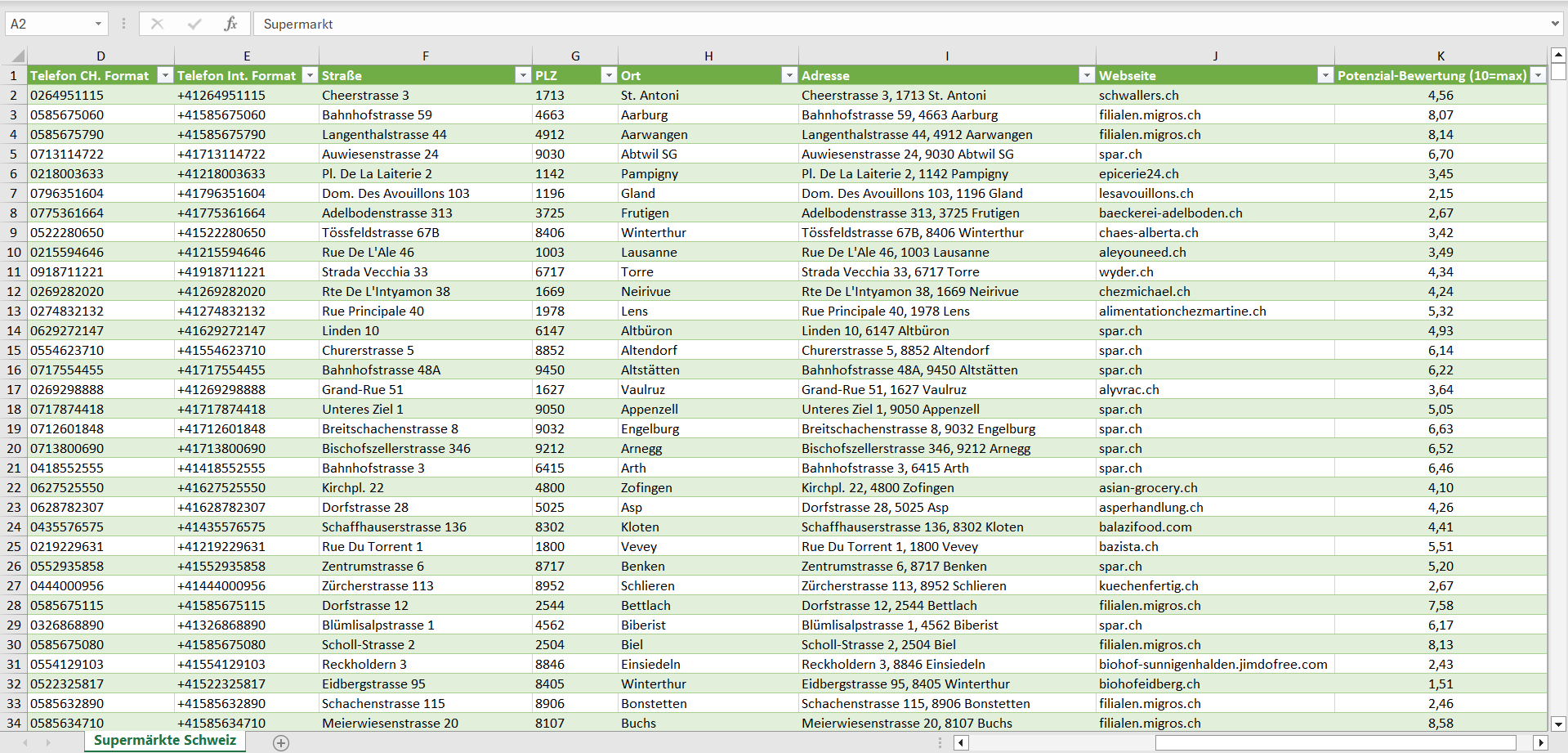Click the cancel (X) formula bar icon

point(157,24)
